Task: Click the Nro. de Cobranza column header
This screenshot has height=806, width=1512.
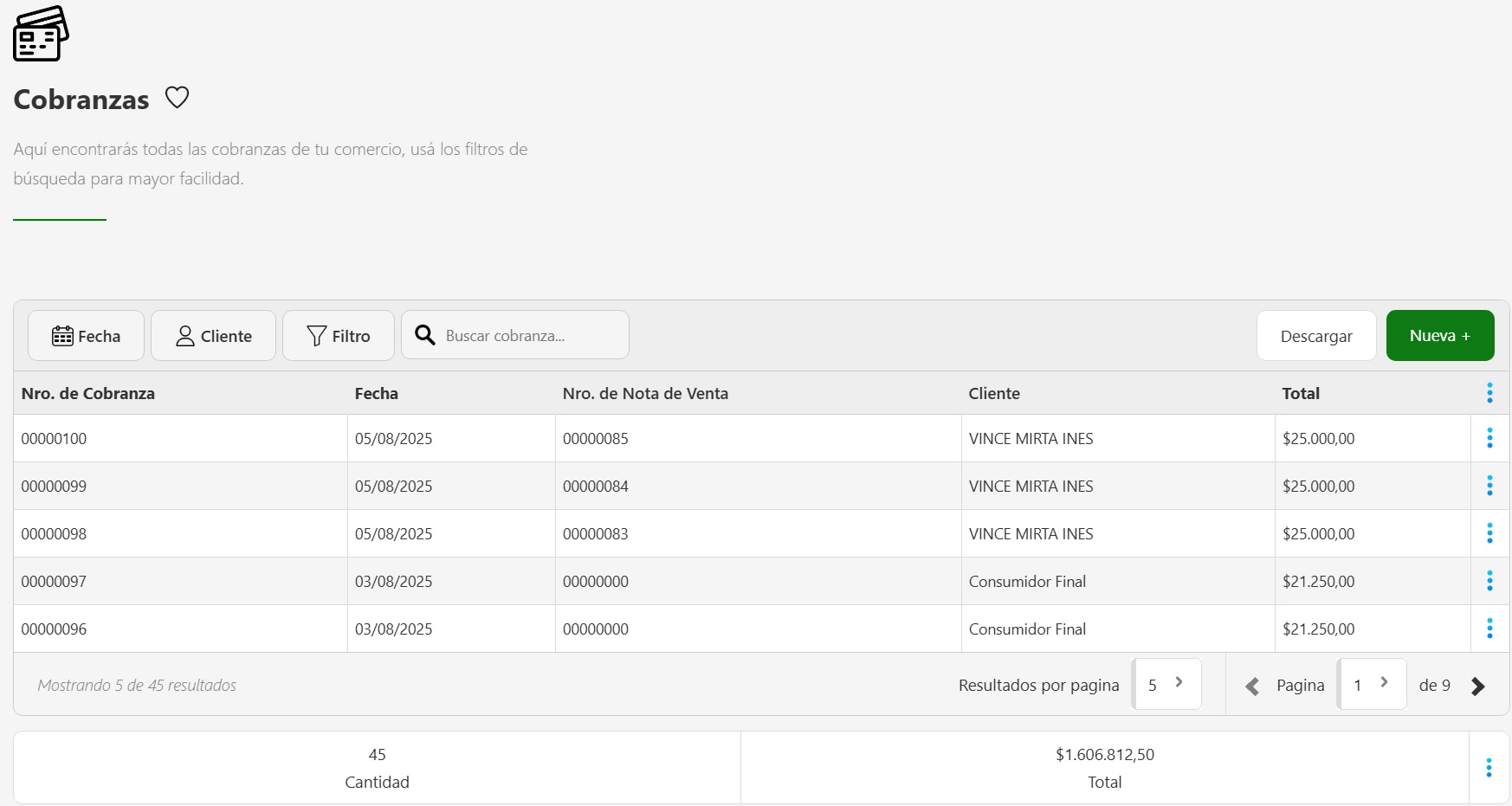Action: pyautogui.click(x=88, y=393)
